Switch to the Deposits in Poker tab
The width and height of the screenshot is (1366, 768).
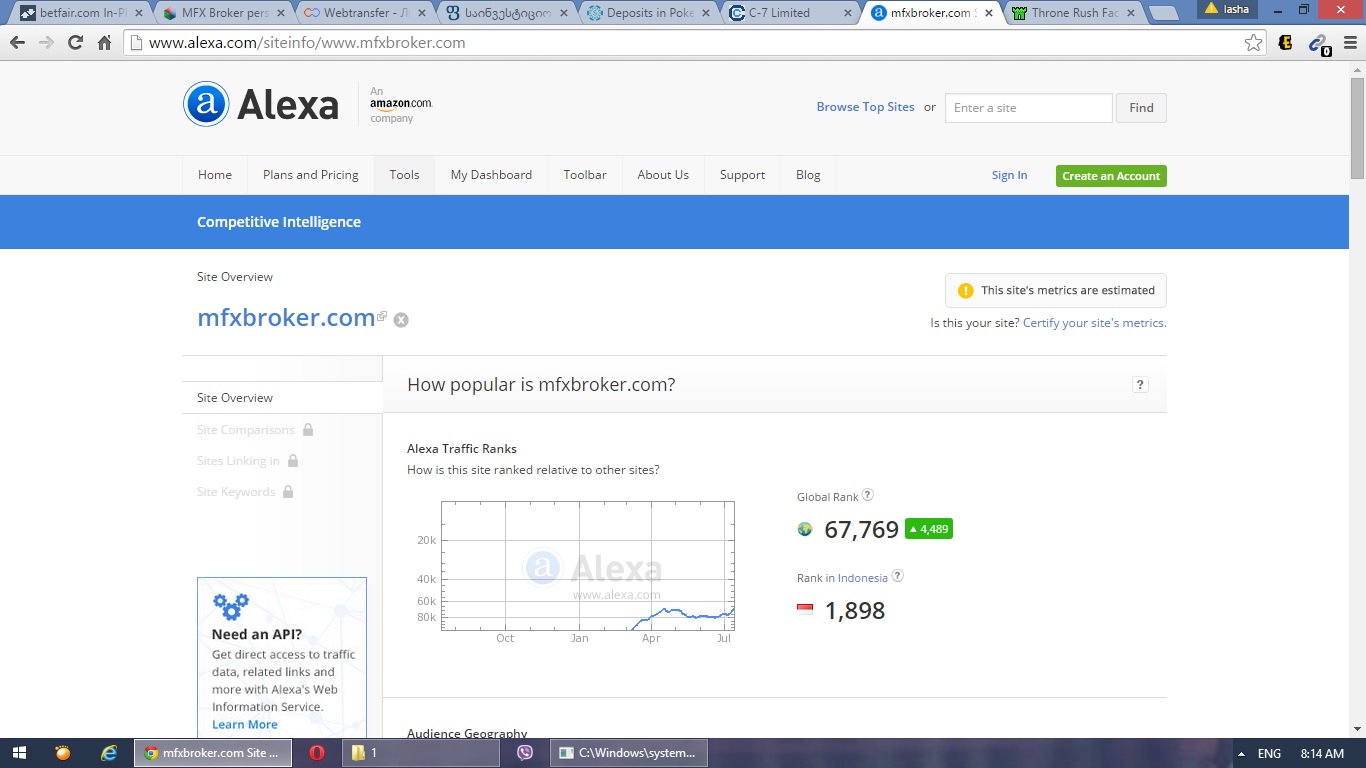(650, 13)
